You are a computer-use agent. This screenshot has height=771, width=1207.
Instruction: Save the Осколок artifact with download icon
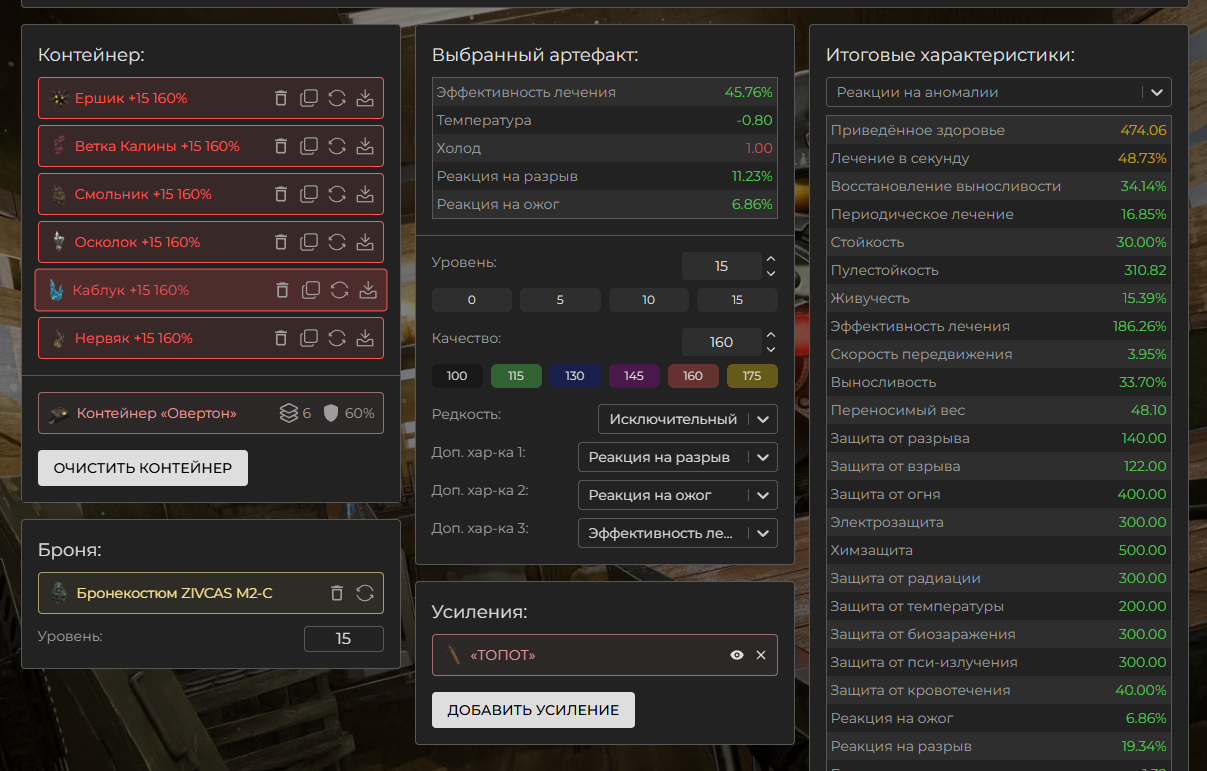click(x=365, y=242)
